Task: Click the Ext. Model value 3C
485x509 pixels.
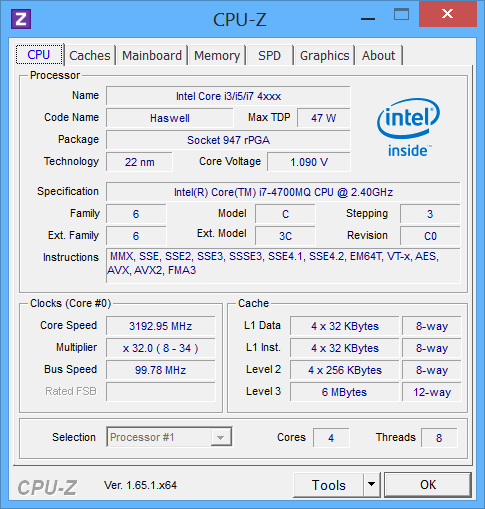Action: [x=285, y=236]
